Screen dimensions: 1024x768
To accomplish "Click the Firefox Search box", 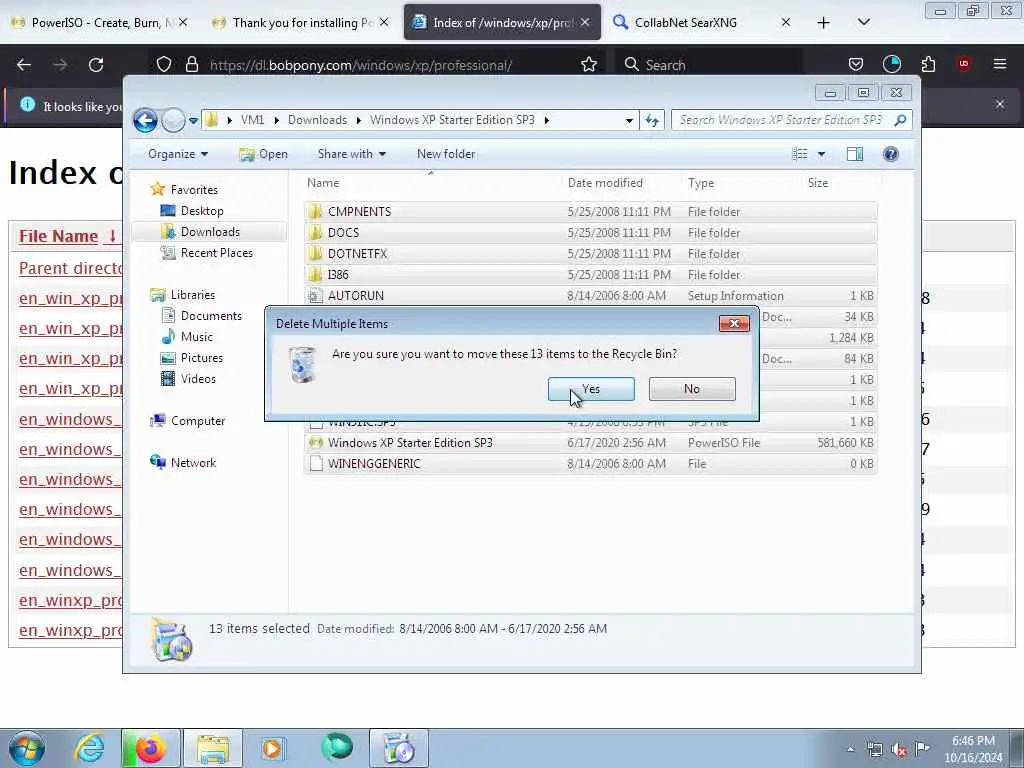I will click(x=710, y=65).
